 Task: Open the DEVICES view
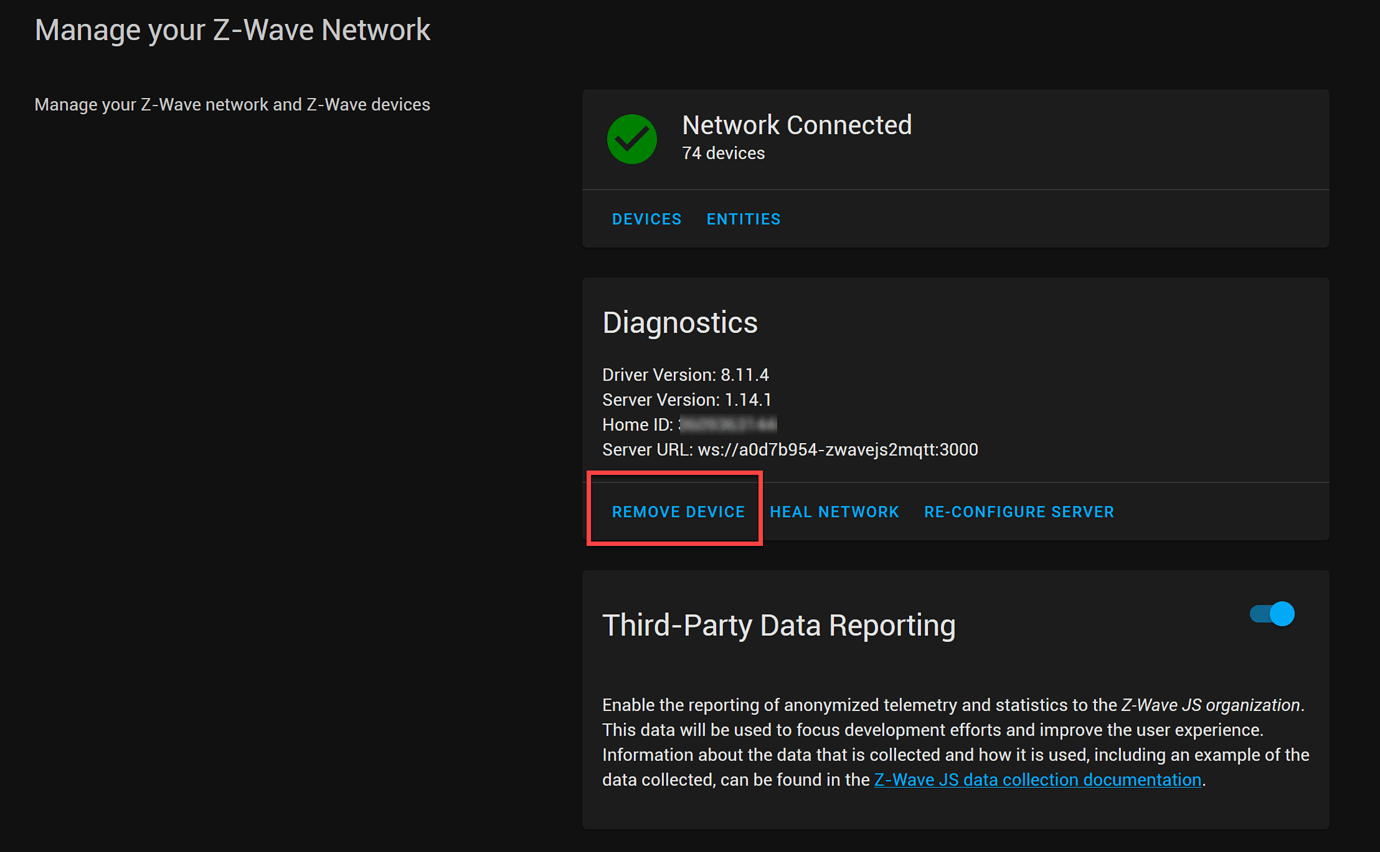(646, 218)
